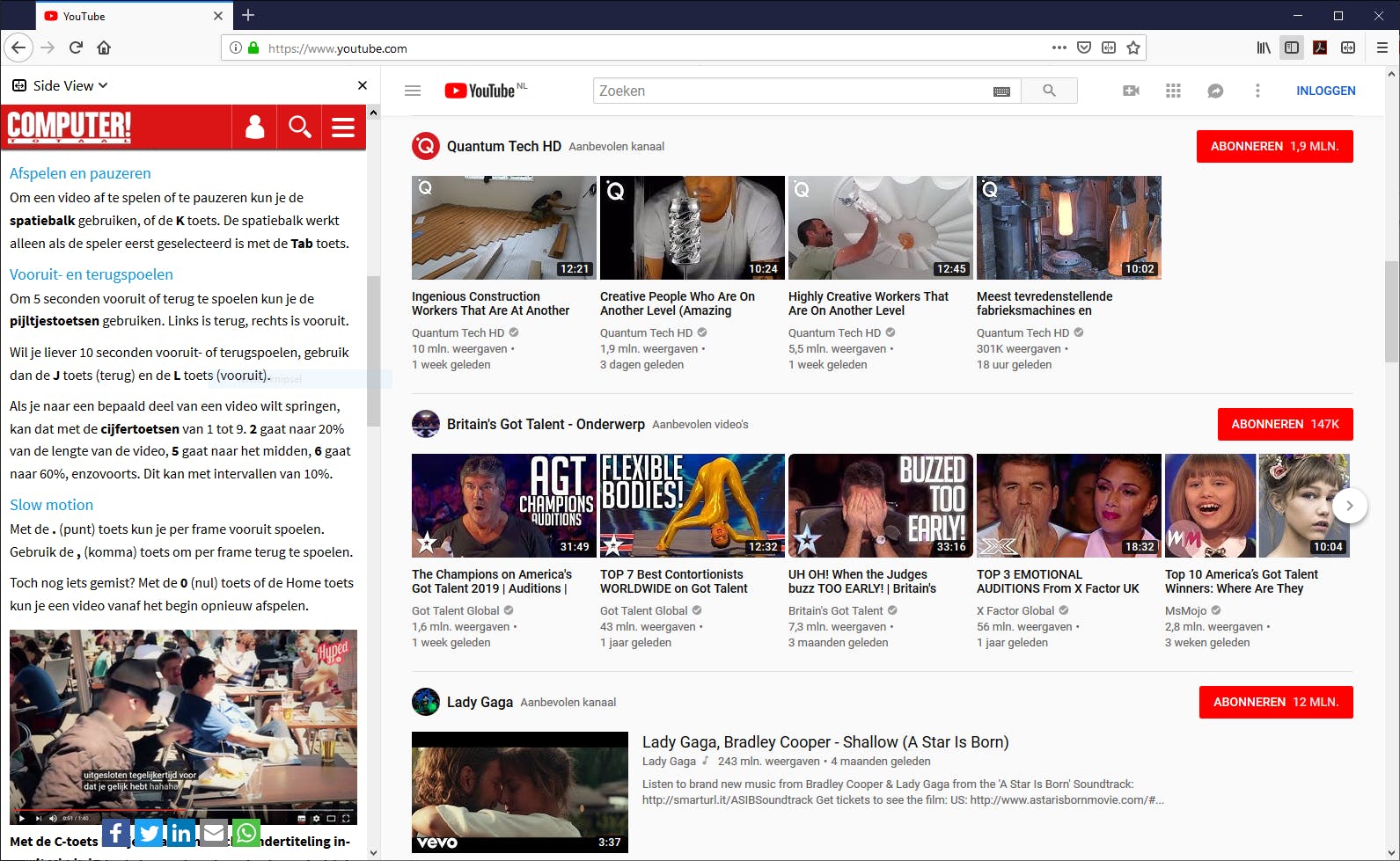Open the Computer Totaal hamburger menu
Screen dimensions: 1400x861
(343, 128)
